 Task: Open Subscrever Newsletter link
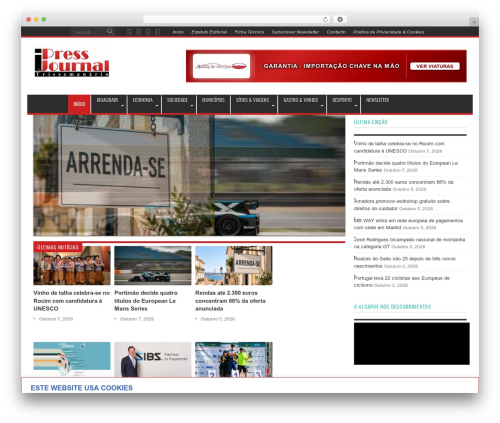(295, 32)
